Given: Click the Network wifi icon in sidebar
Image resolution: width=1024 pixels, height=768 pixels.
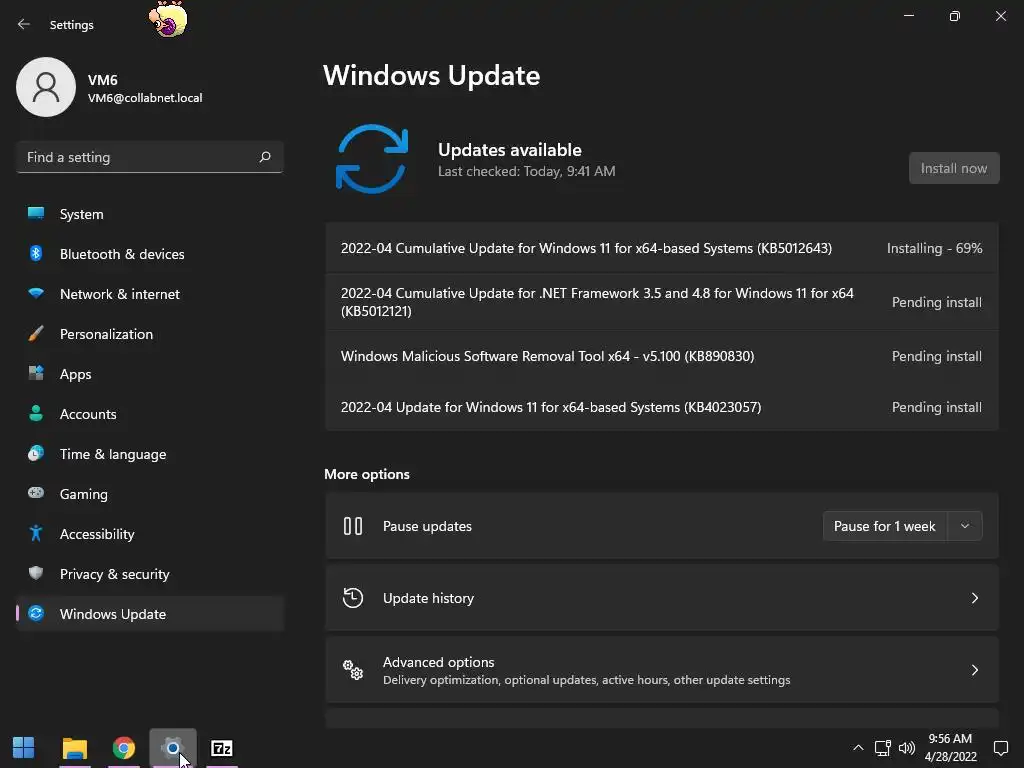Looking at the screenshot, I should click(x=36, y=293).
